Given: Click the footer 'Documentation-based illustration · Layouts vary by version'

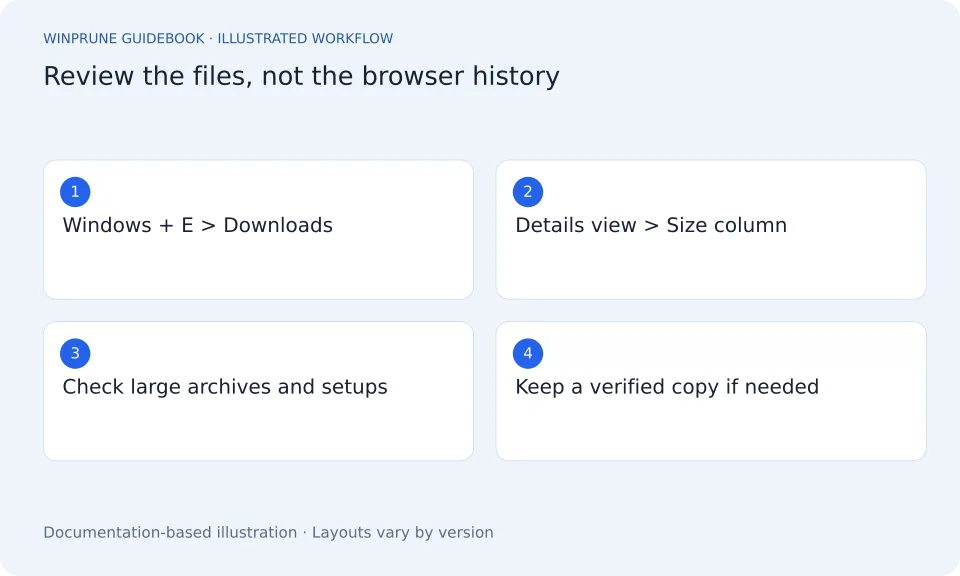Looking at the screenshot, I should pyautogui.click(x=268, y=533).
